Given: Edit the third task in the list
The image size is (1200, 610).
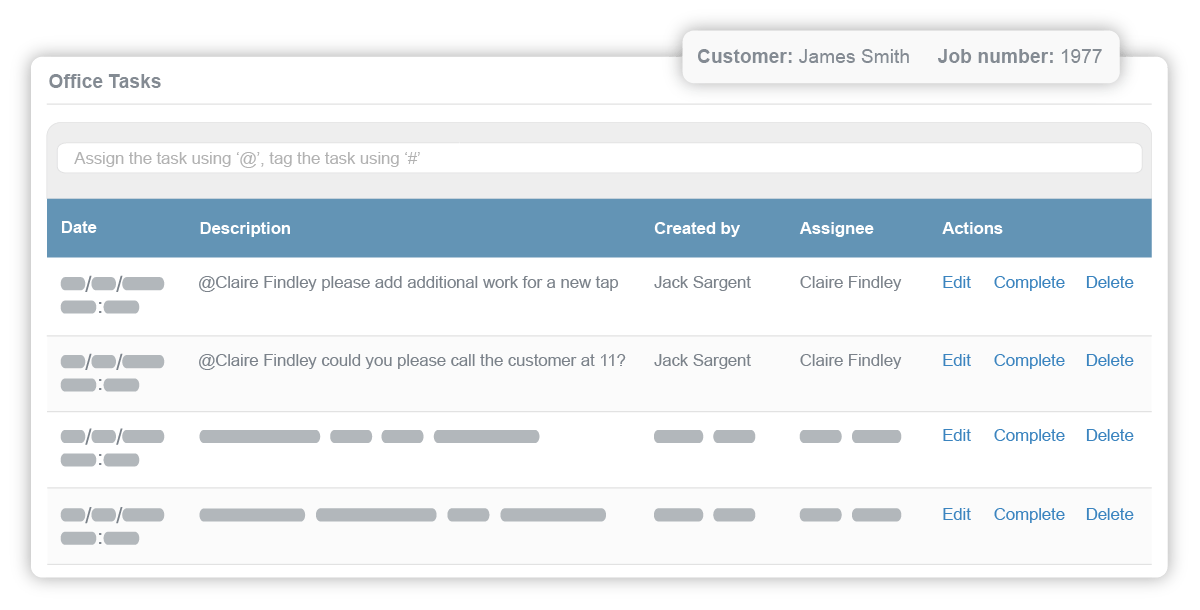Looking at the screenshot, I should [x=956, y=435].
